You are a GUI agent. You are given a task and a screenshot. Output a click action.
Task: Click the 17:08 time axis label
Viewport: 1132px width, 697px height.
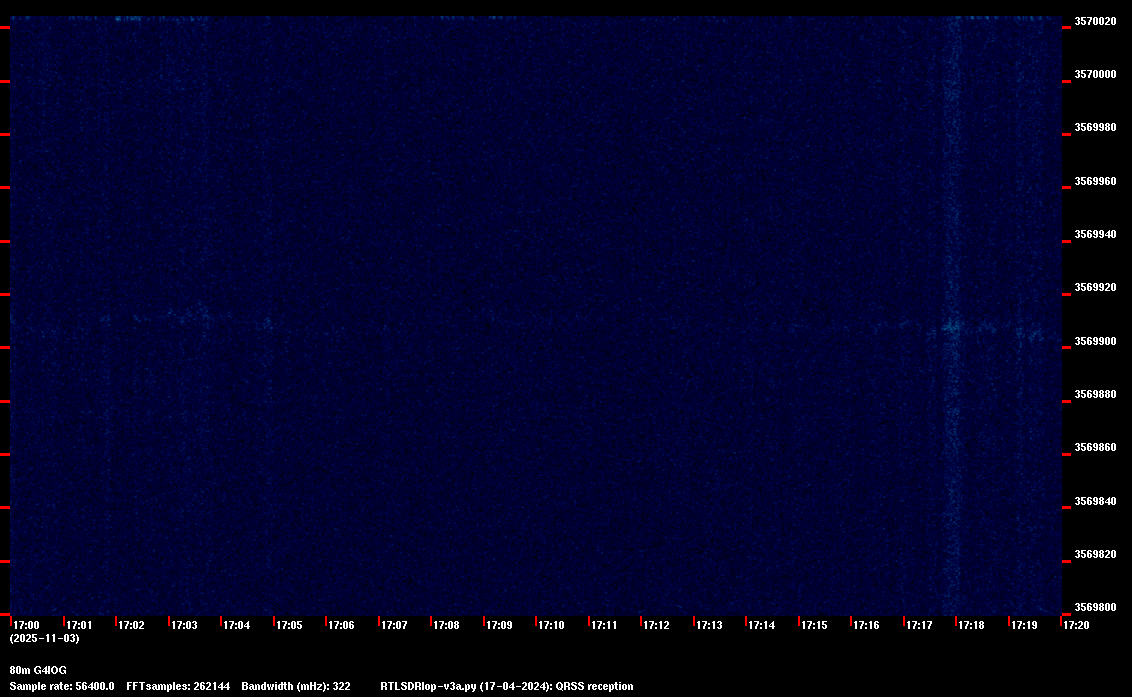(x=446, y=625)
